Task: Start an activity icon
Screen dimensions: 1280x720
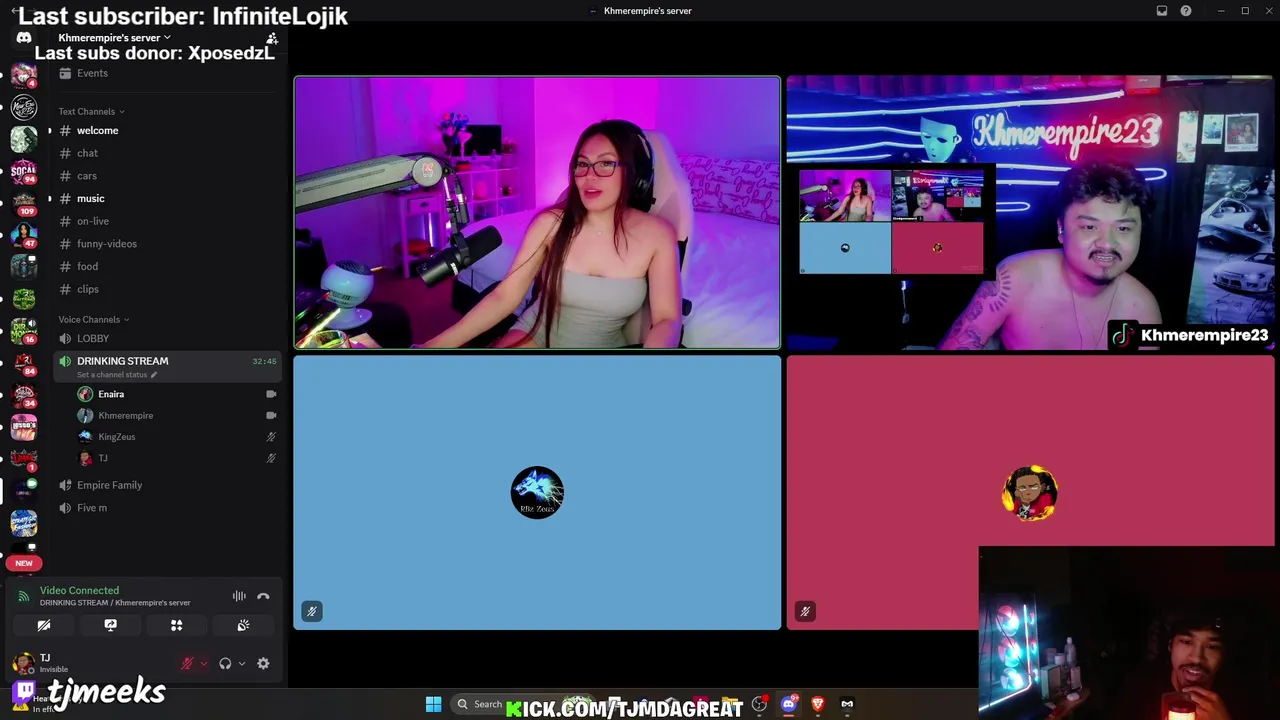Action: (x=176, y=625)
